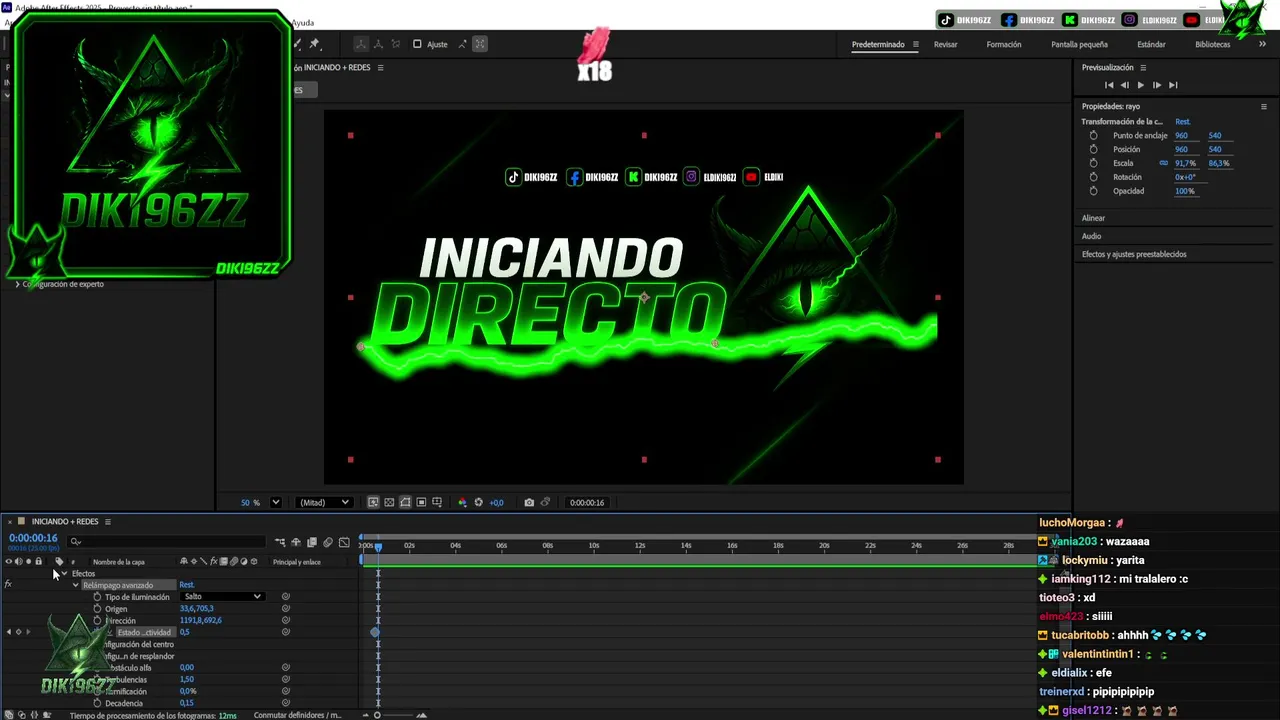Viewport: 1280px width, 720px height.
Task: Reset Relámpago avanzado via Rest. link
Action: [187, 585]
